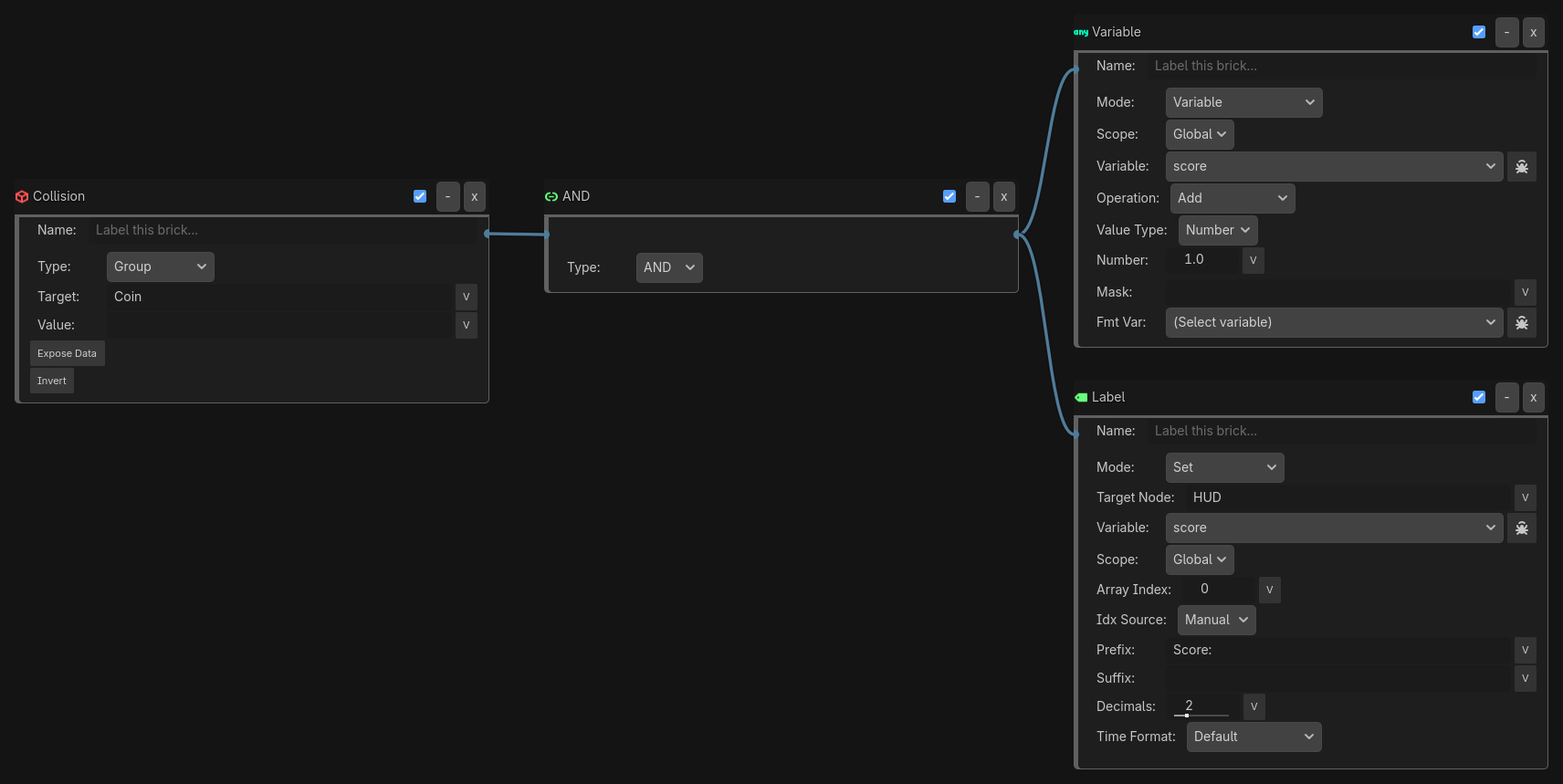Click the AND brick link icon
This screenshot has height=784, width=1563.
coord(551,196)
